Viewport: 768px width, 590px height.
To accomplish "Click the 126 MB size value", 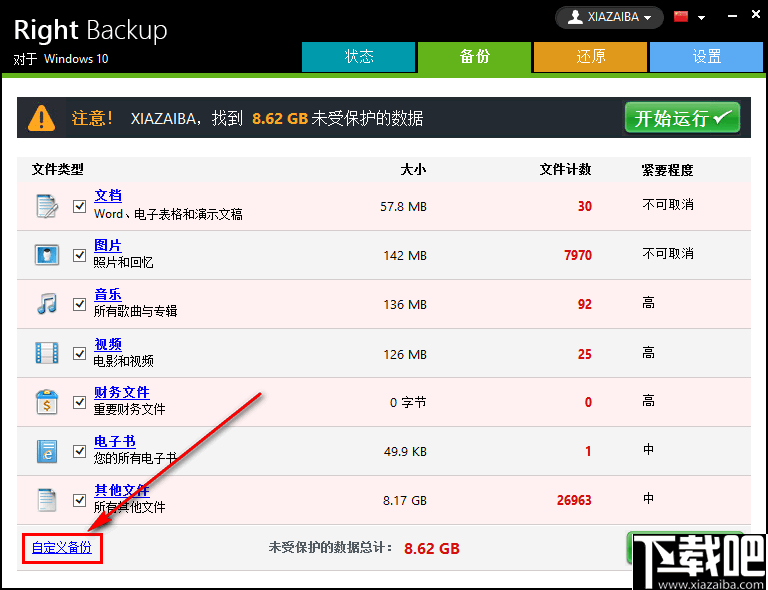I will tap(405, 354).
